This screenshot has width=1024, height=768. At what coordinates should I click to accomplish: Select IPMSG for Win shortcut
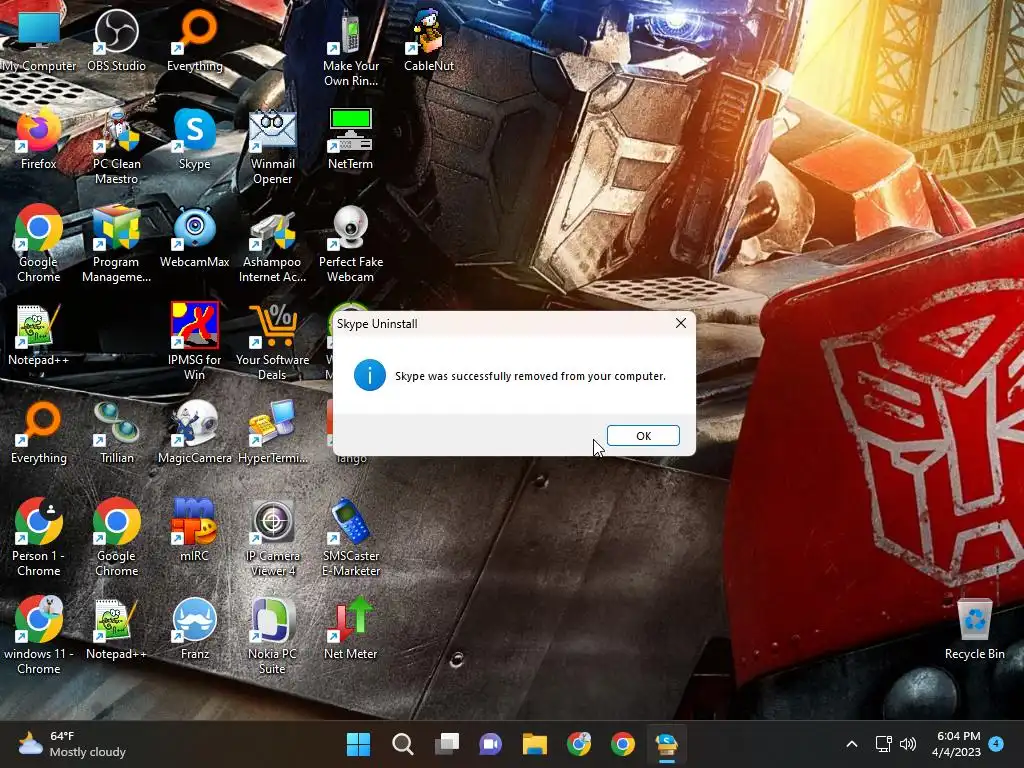pos(195,342)
